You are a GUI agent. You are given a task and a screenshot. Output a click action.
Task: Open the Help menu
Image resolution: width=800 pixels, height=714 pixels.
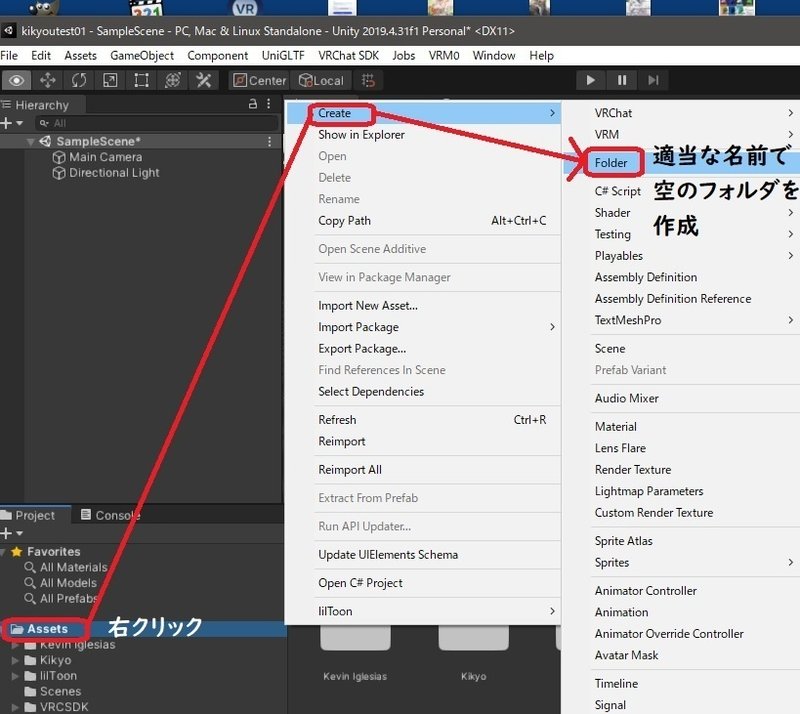(x=541, y=55)
